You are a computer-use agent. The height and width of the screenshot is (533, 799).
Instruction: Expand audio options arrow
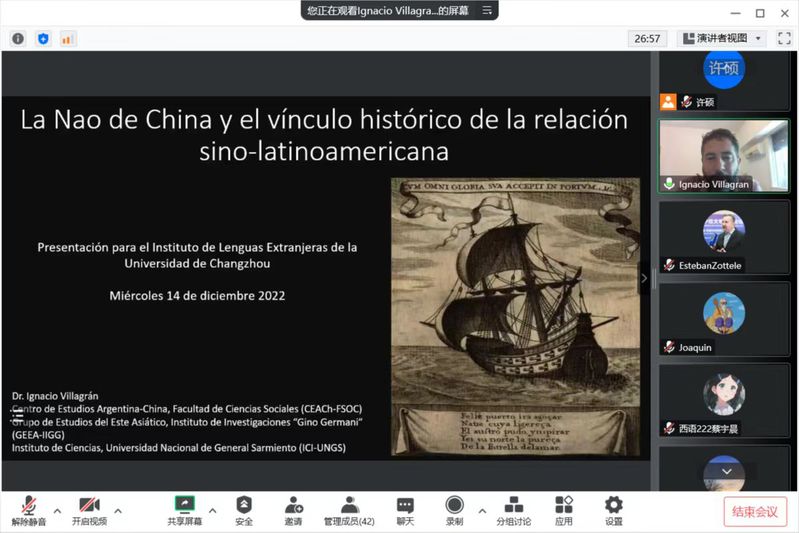pos(57,510)
